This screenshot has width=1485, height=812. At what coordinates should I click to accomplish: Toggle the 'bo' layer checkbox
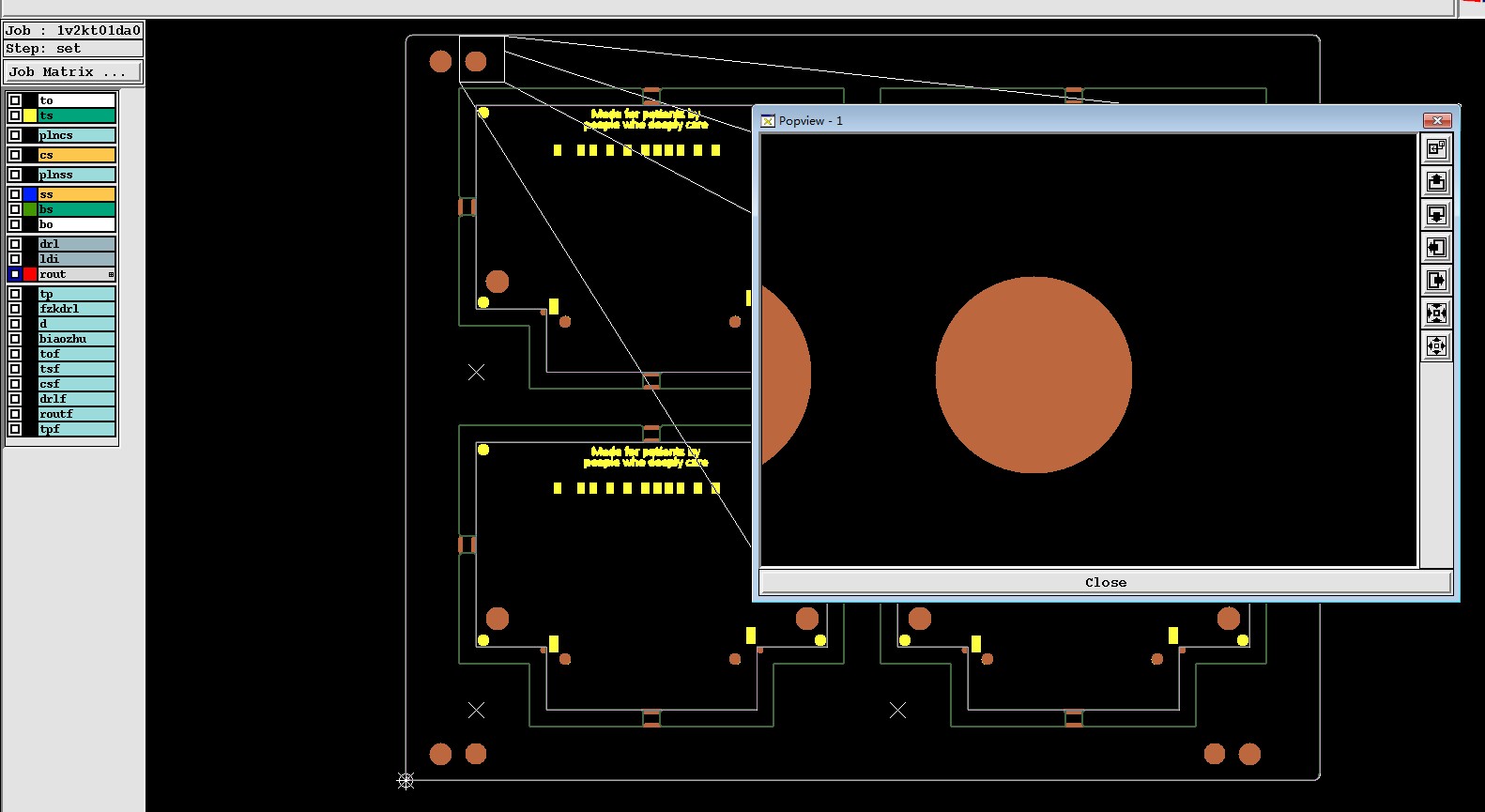click(x=15, y=224)
